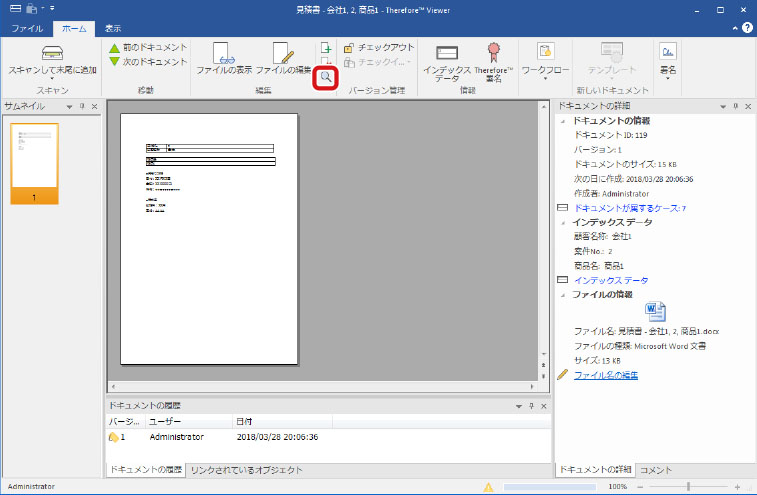This screenshot has width=757, height=495.
Task: Click the scan and append to end icon
Action: click(52, 54)
